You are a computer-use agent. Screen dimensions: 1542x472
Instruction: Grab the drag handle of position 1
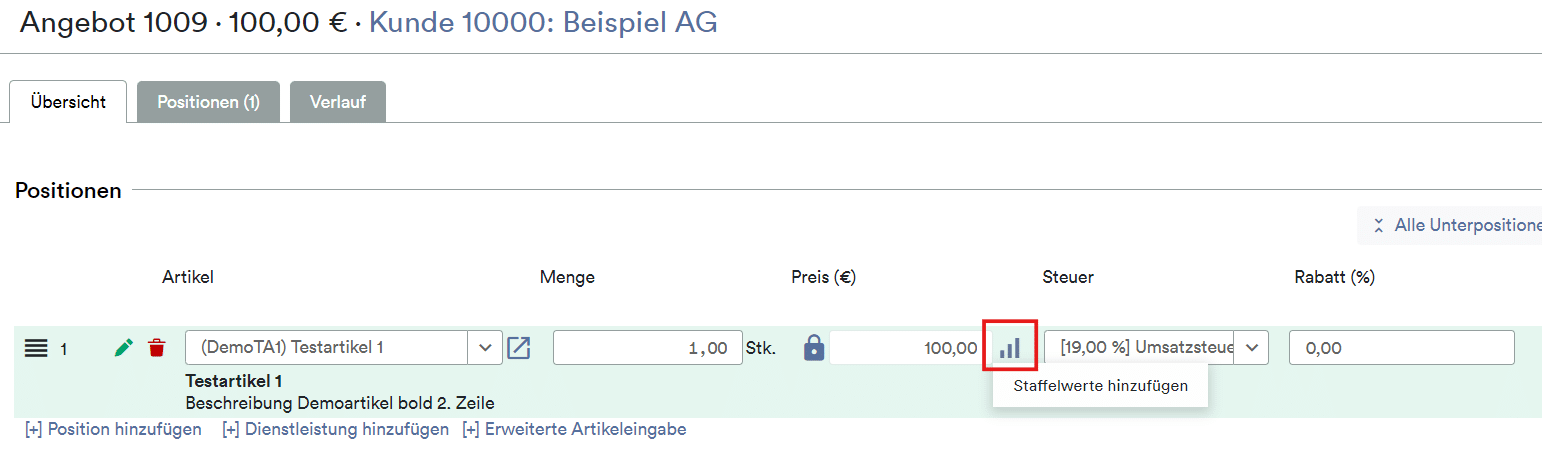click(36, 348)
